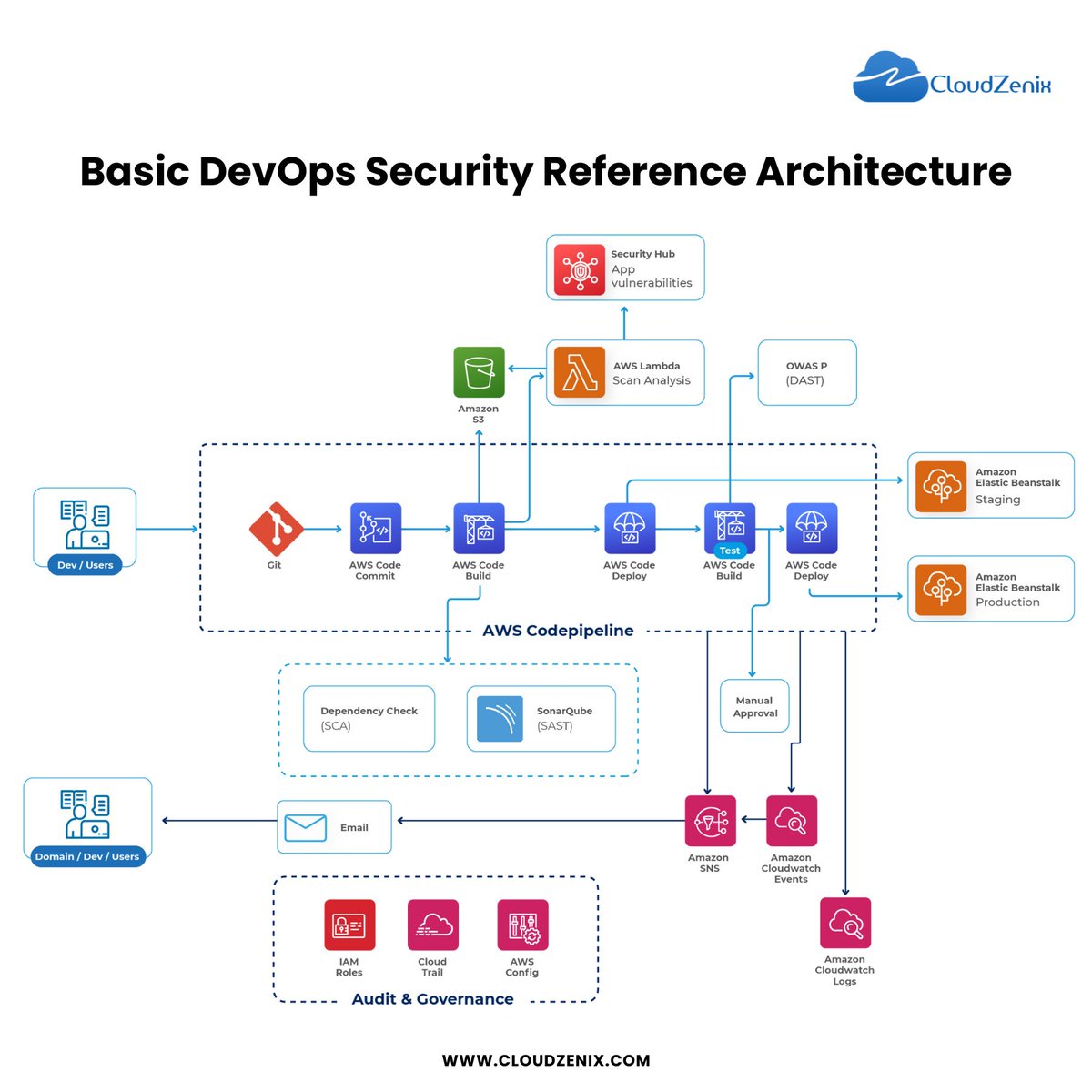Click the Audit & Governance label
Screen dimensions: 1092x1092
432,999
